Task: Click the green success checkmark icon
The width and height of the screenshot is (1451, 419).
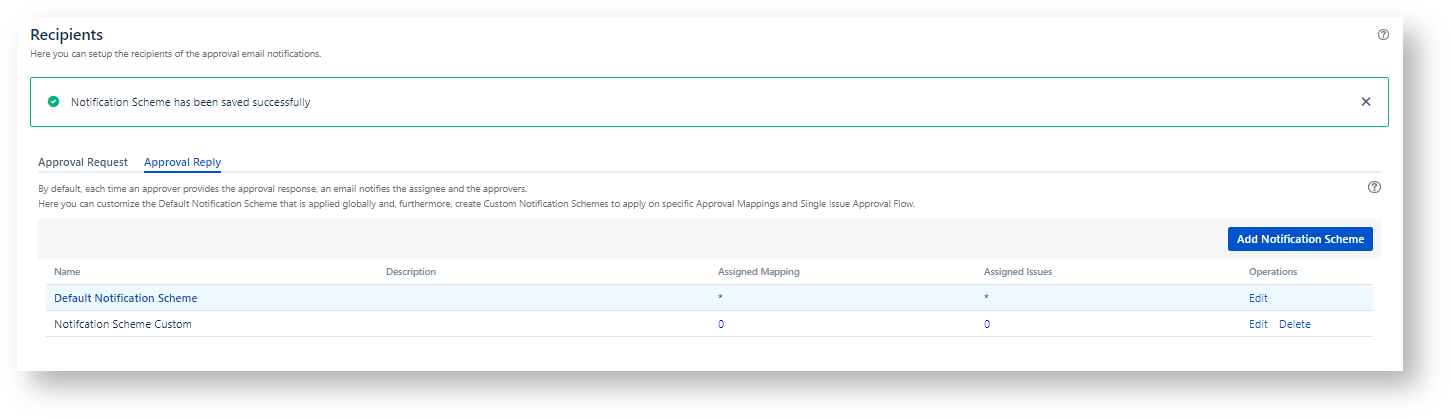Action: (53, 102)
